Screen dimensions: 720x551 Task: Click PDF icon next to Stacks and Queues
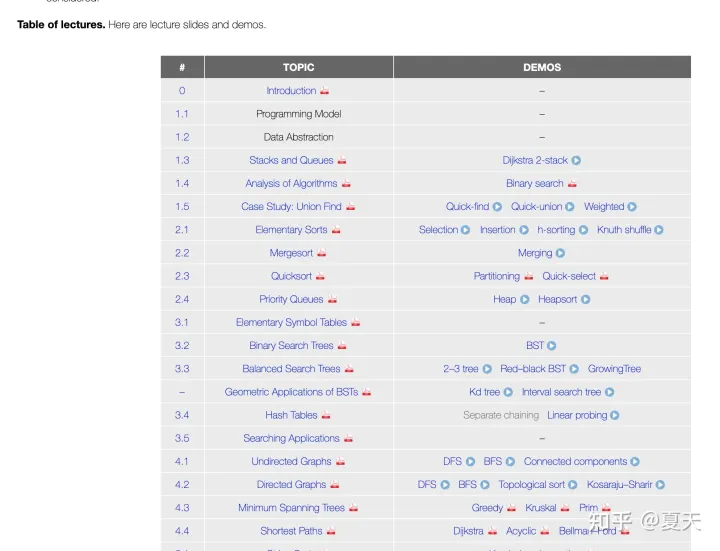pyautogui.click(x=342, y=160)
